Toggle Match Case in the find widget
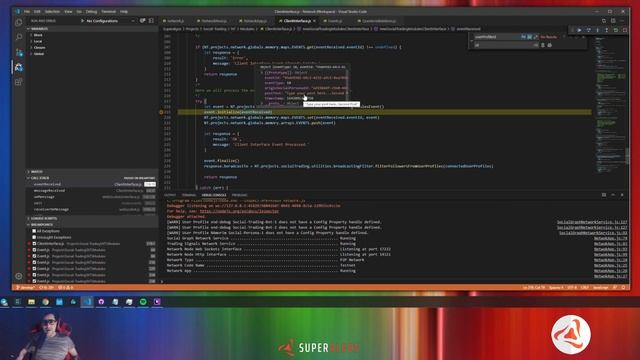Image resolution: width=640 pixels, height=360 pixels. [523, 37]
